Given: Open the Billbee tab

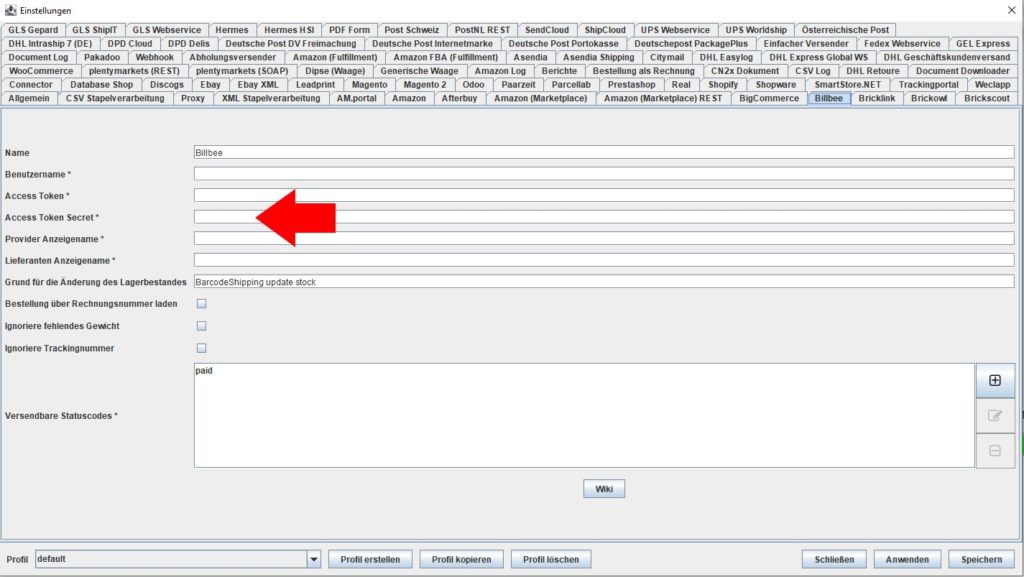Looking at the screenshot, I should coord(829,99).
